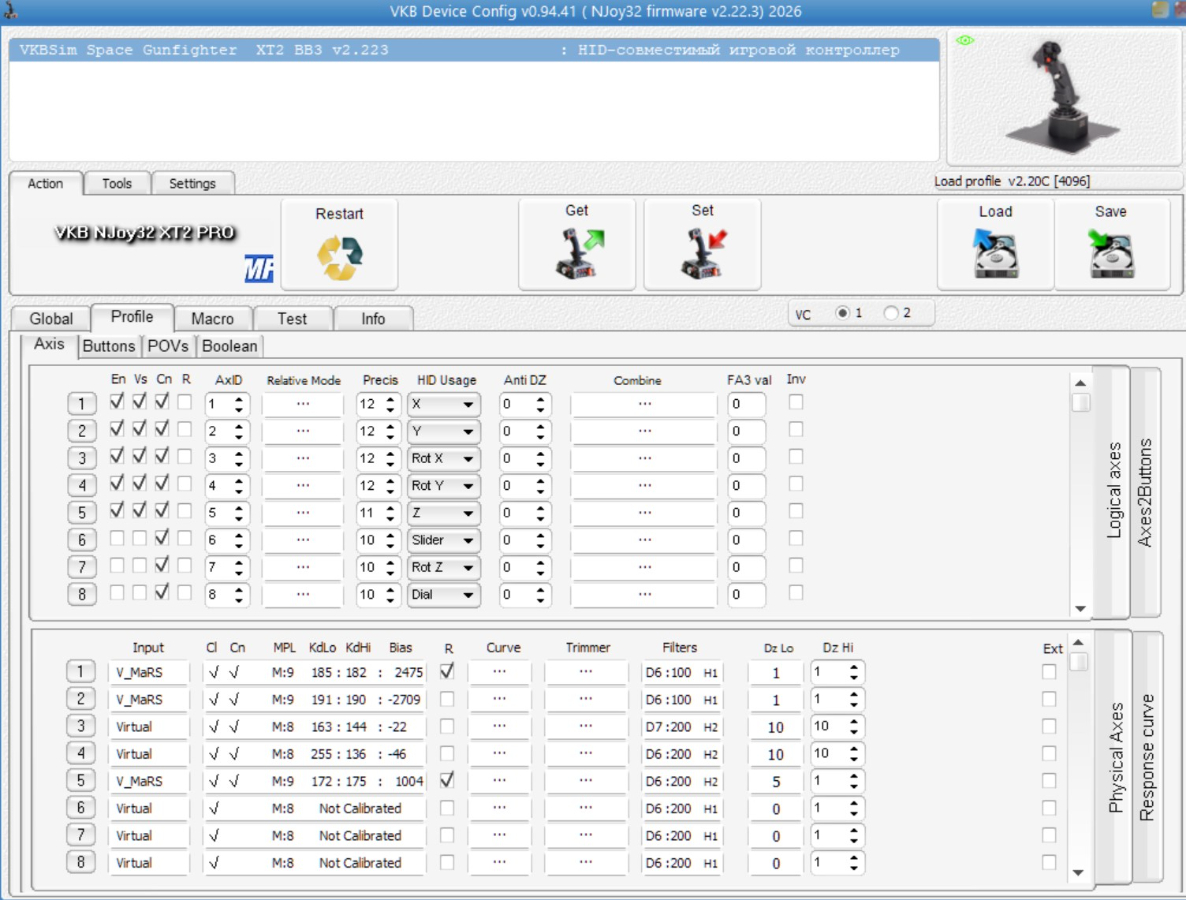Open Relative Mode dots for axis 1
This screenshot has height=900, width=1186.
pos(303,404)
